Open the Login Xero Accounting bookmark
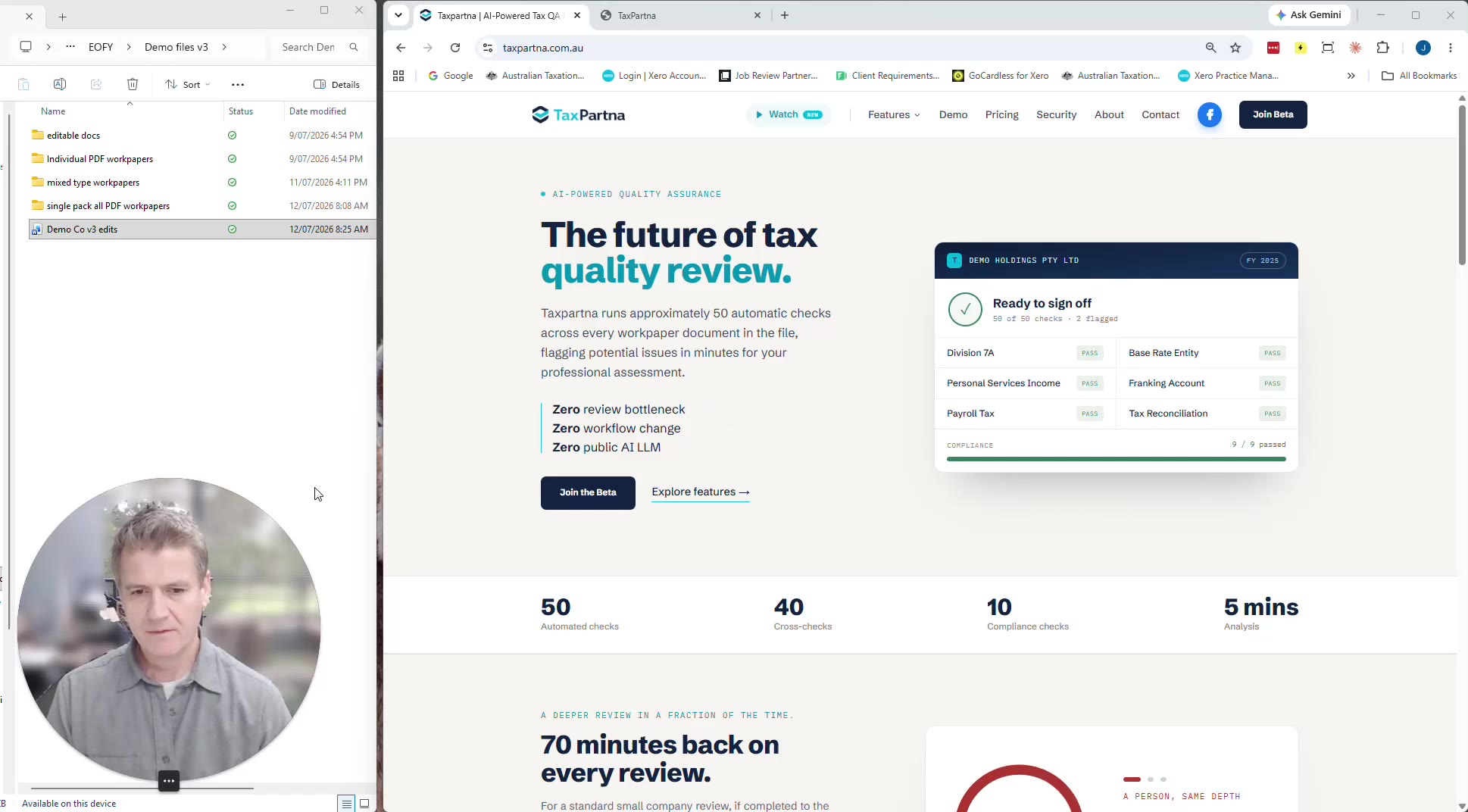The height and width of the screenshot is (812, 1468). click(x=654, y=76)
